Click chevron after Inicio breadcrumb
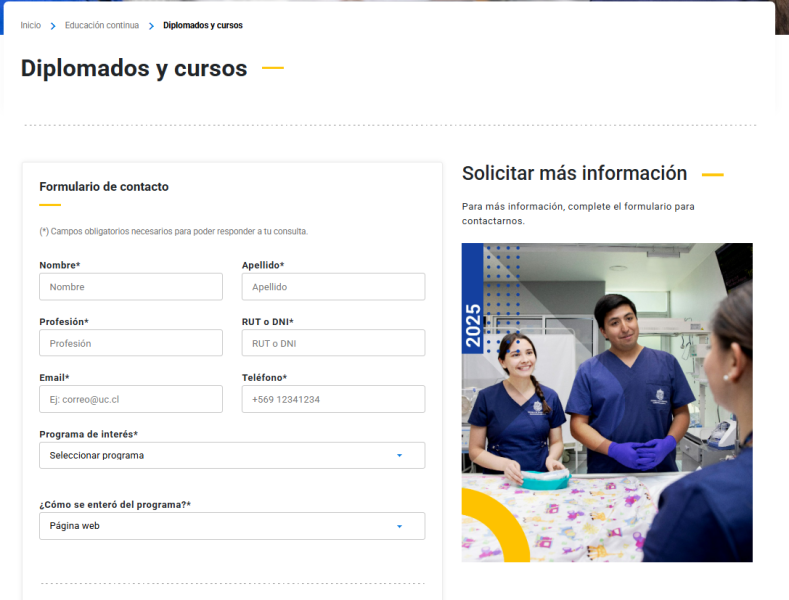Image resolution: width=789 pixels, height=600 pixels. point(53,26)
